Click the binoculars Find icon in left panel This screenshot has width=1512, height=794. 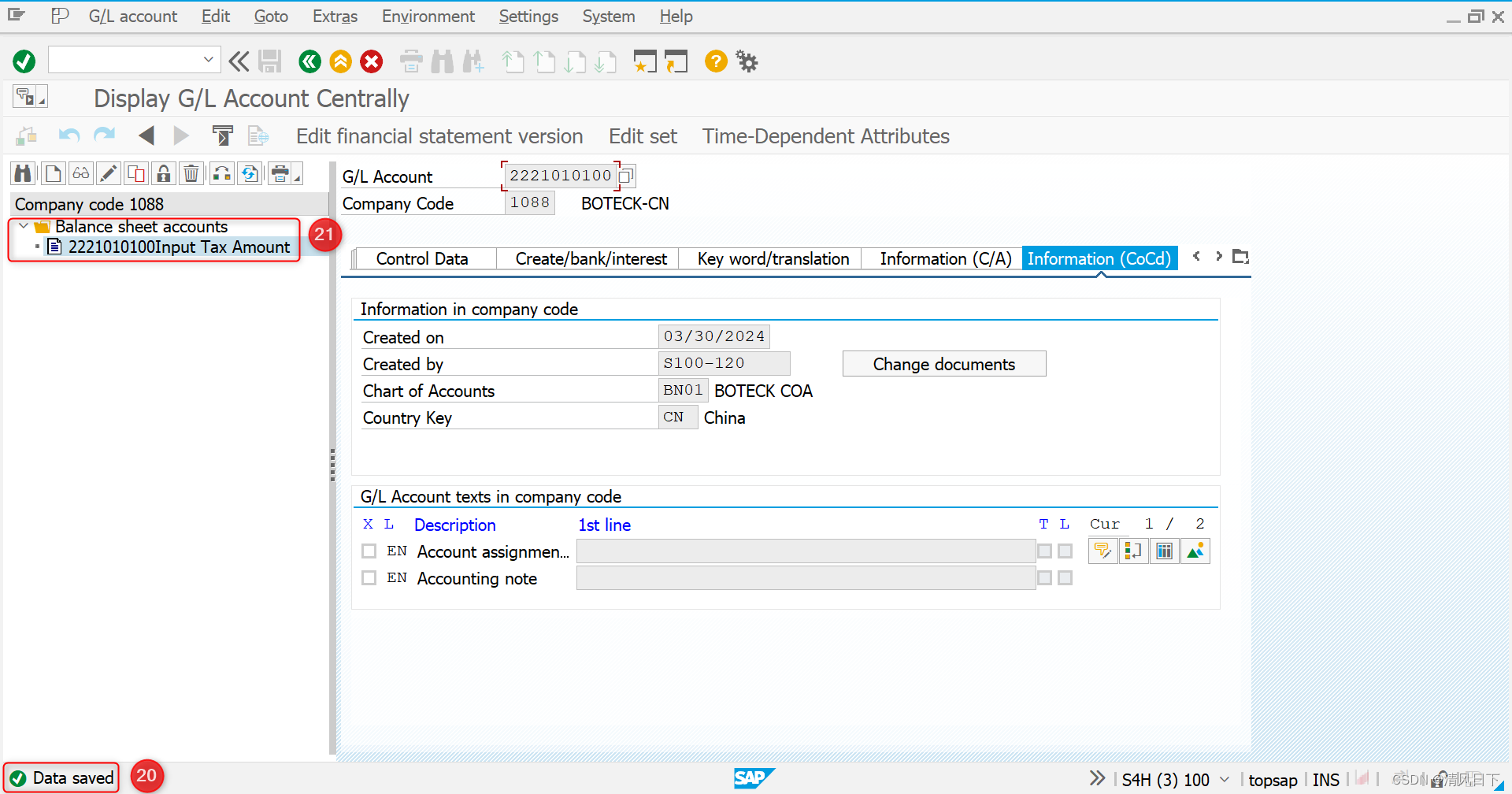point(23,173)
